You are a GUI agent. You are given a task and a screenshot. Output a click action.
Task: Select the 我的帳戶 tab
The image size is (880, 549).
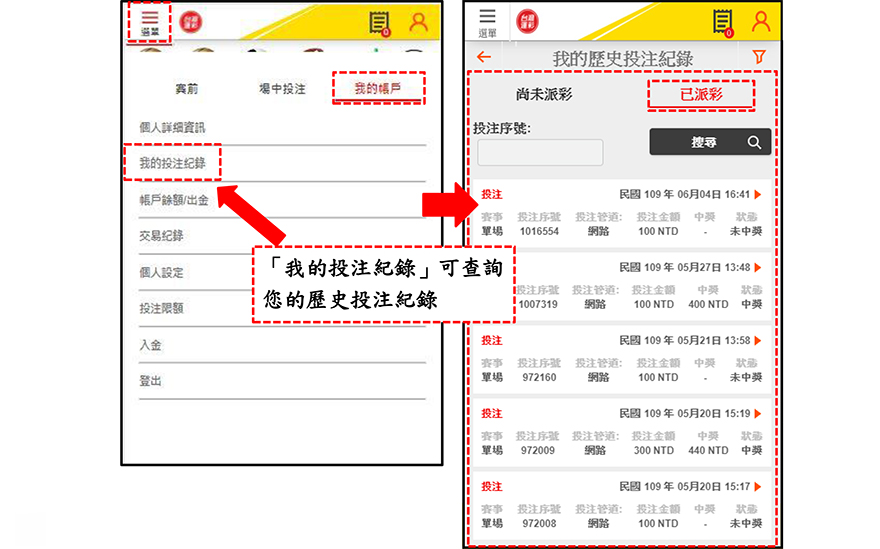point(378,89)
